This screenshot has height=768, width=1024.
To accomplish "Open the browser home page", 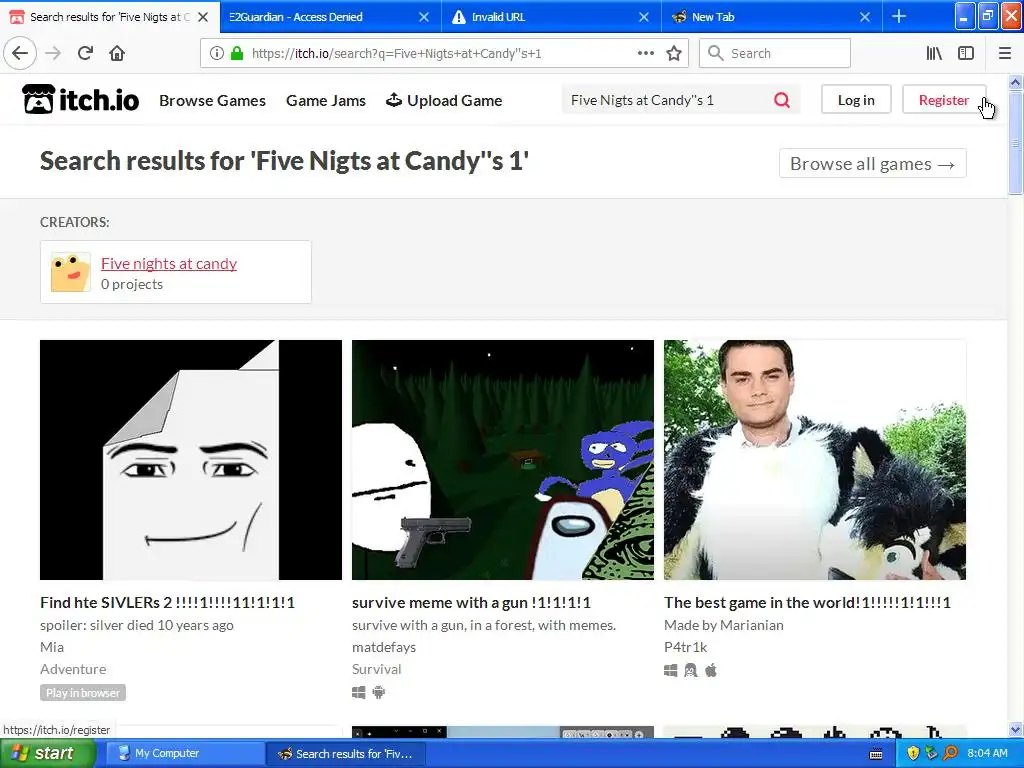I will tap(117, 54).
